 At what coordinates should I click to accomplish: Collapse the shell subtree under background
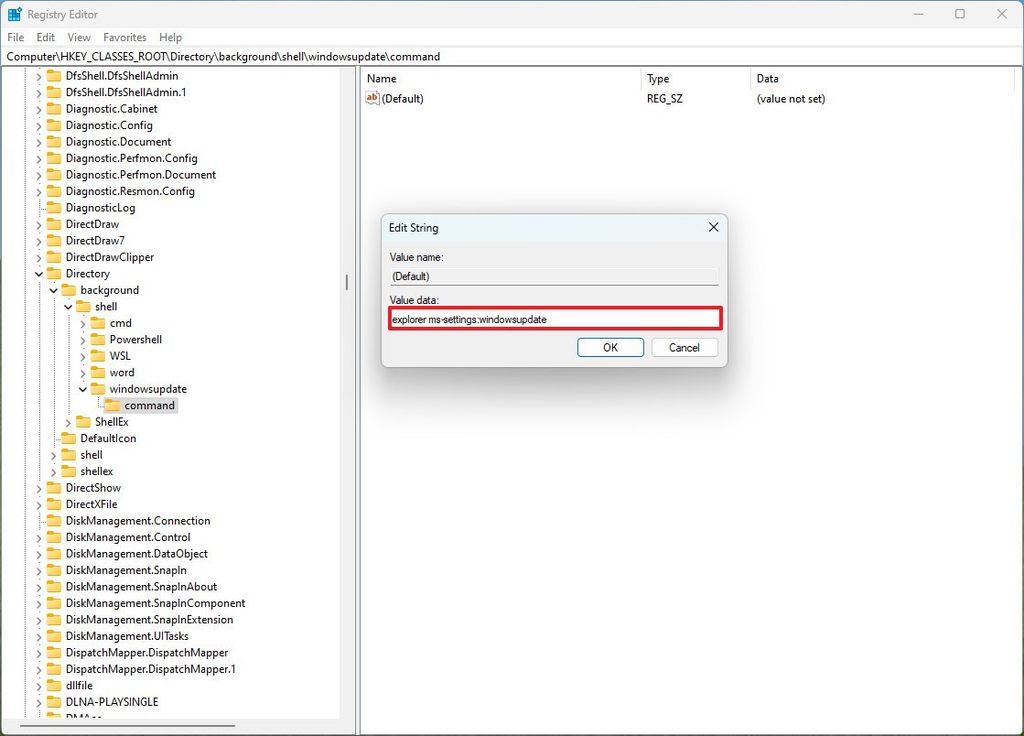point(66,306)
